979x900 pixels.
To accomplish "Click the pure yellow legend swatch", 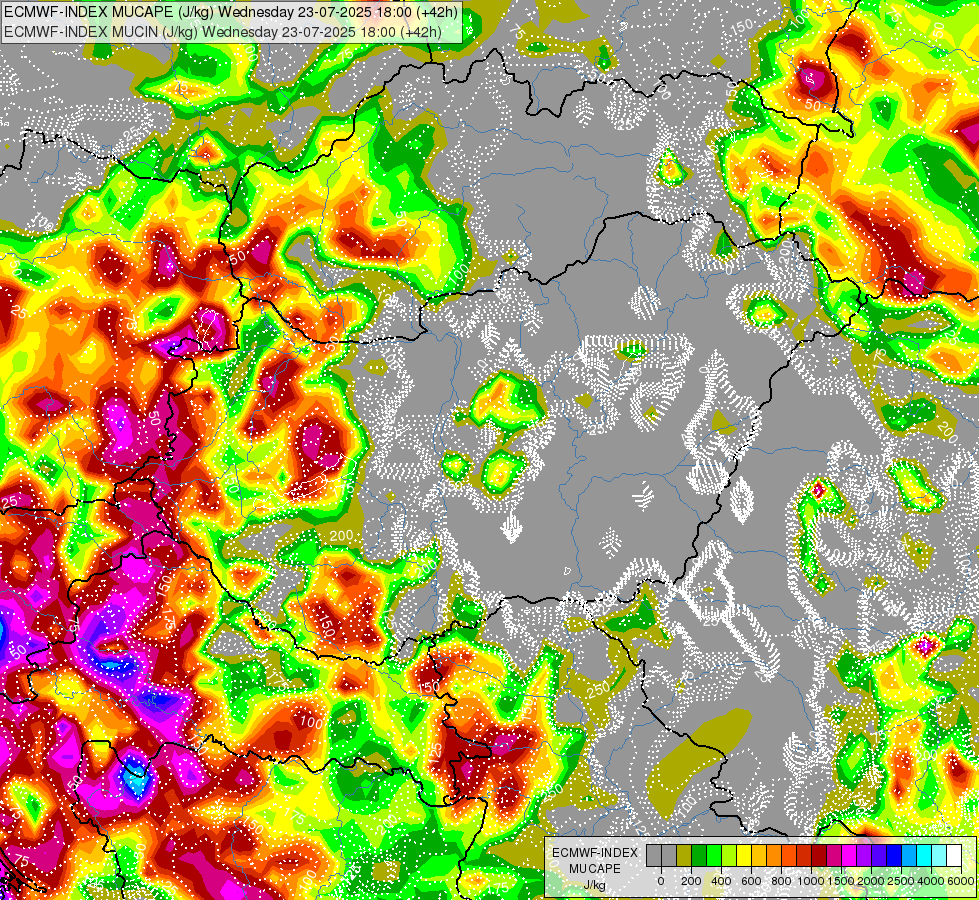I will [744, 856].
